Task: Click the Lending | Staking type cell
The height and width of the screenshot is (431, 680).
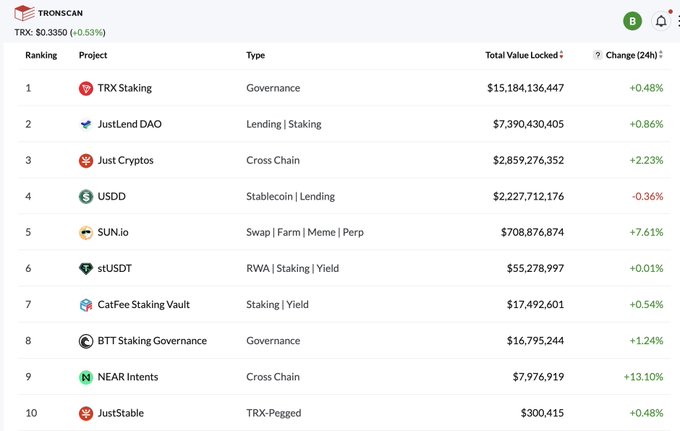Action: click(x=284, y=124)
